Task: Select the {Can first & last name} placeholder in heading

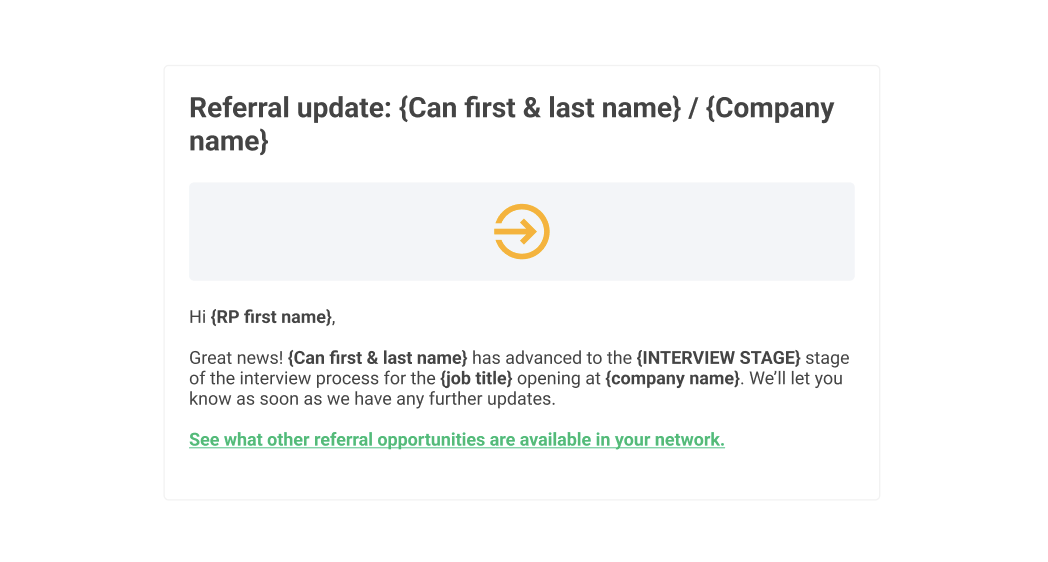Action: coord(539,108)
